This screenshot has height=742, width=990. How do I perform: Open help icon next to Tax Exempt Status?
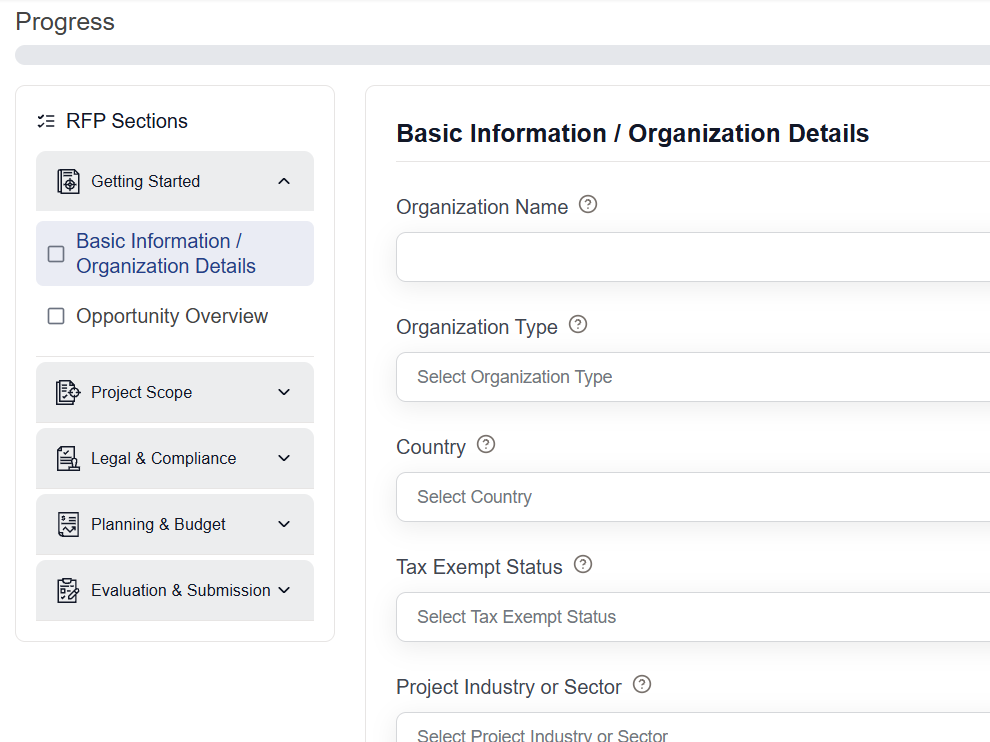tap(583, 565)
